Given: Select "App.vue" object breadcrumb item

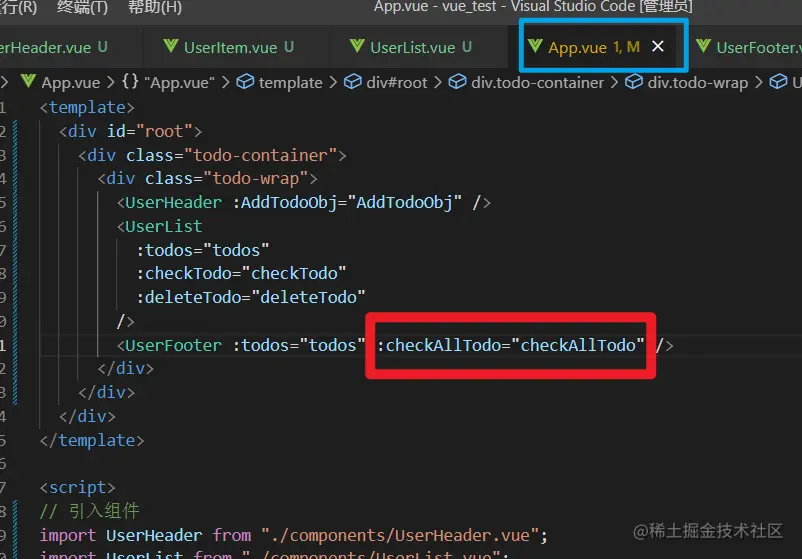Looking at the screenshot, I should tap(180, 82).
